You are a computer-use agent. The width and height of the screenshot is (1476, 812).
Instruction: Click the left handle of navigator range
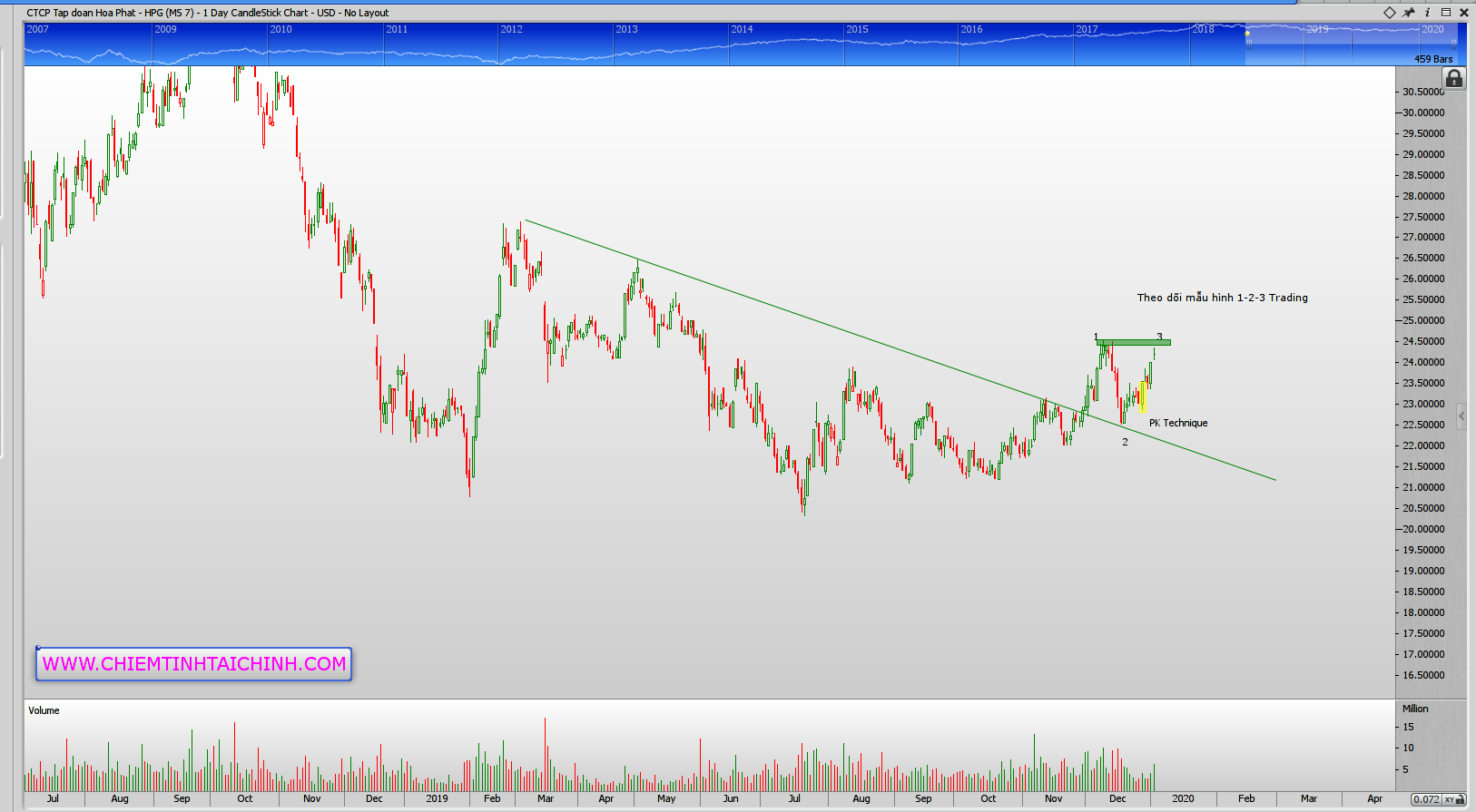1248,44
